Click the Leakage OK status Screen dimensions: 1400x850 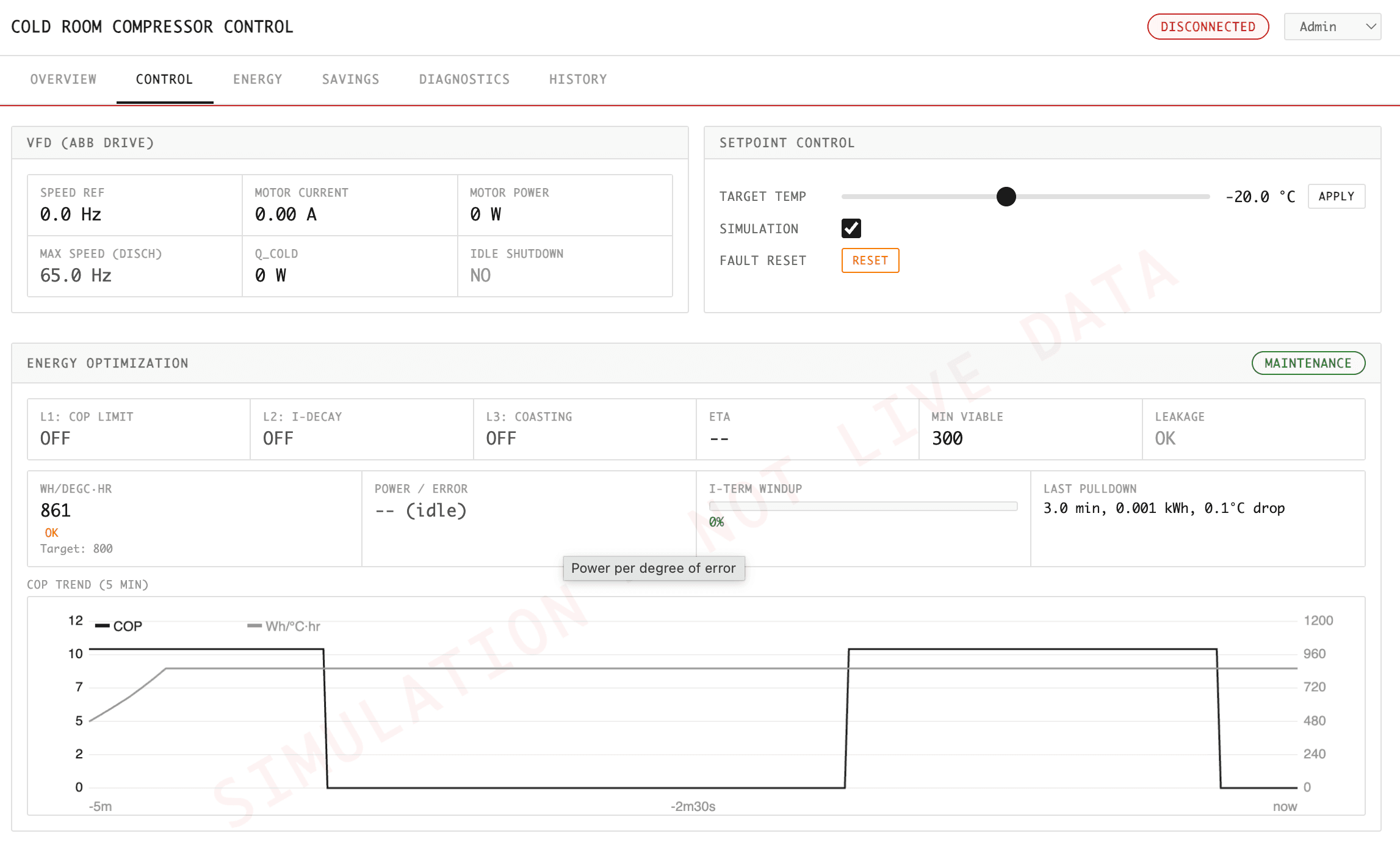click(1165, 438)
